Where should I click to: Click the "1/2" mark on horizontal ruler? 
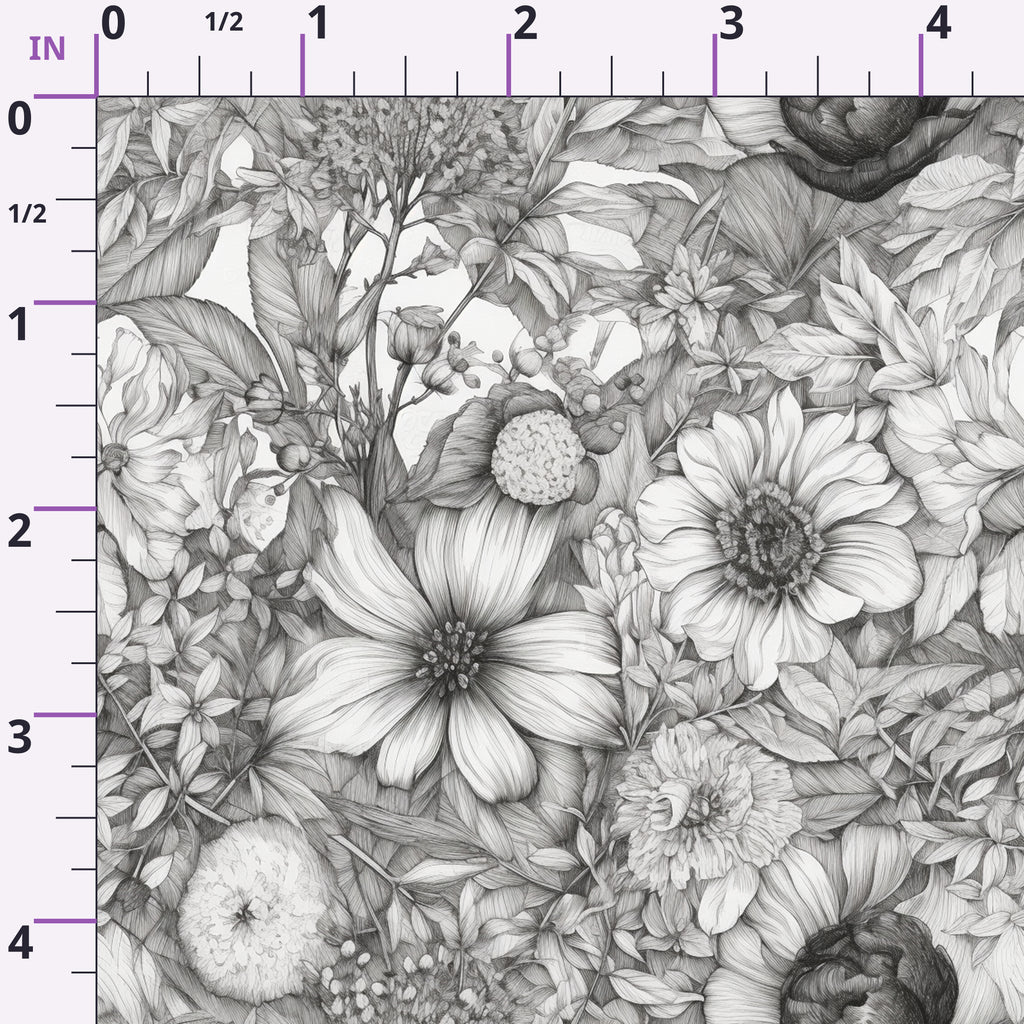pyautogui.click(x=224, y=22)
